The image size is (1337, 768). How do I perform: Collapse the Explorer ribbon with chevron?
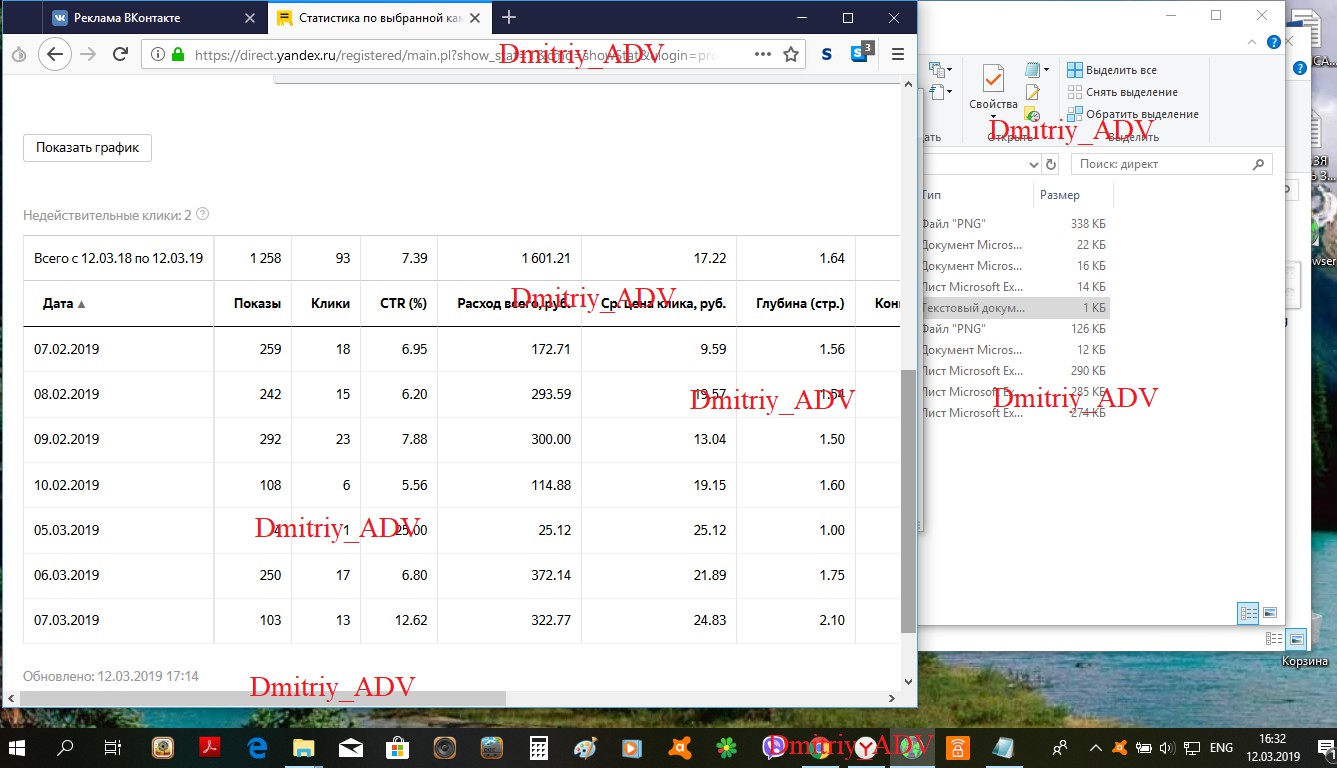click(1252, 42)
